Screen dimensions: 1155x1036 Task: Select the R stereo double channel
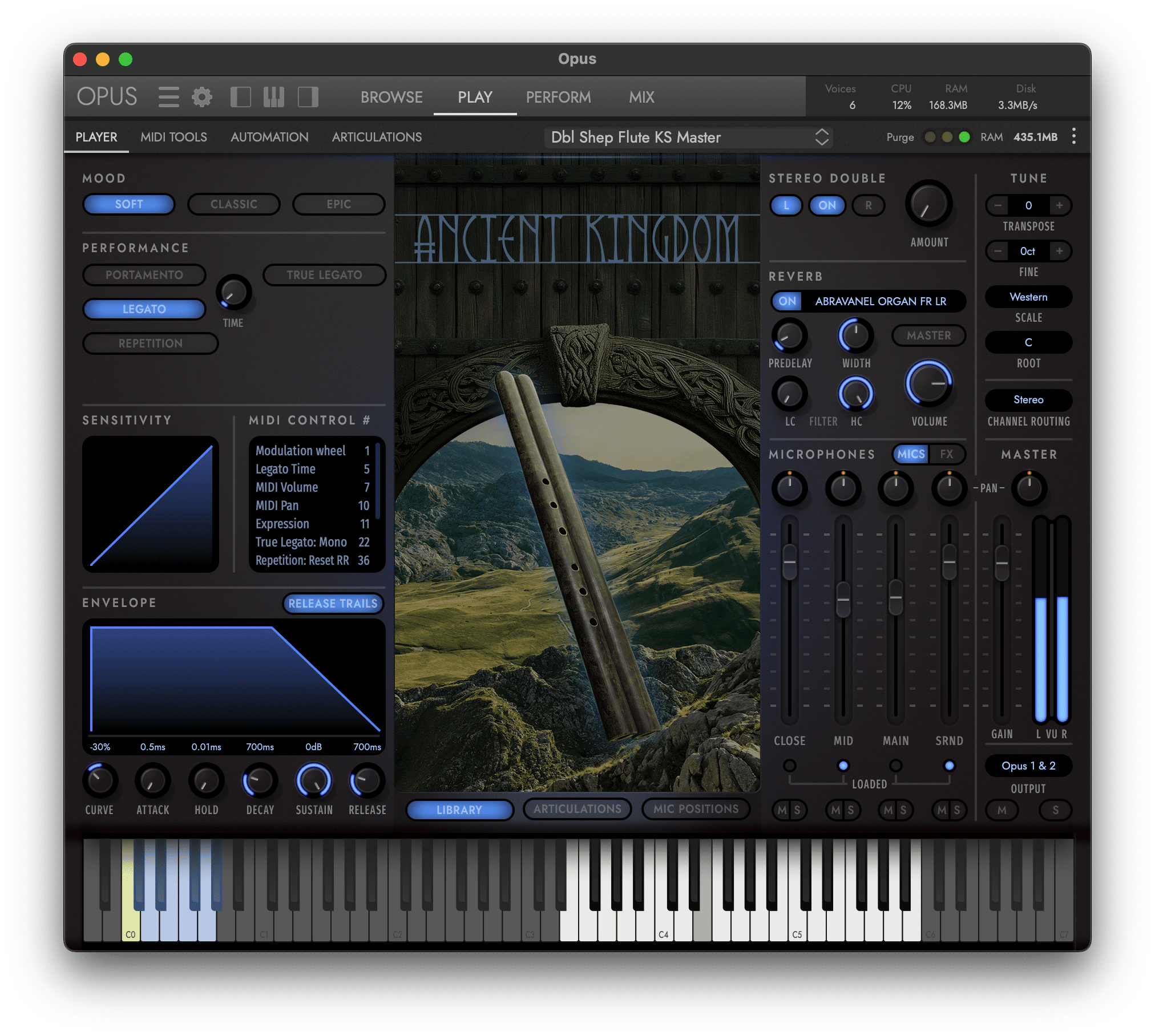[x=869, y=205]
